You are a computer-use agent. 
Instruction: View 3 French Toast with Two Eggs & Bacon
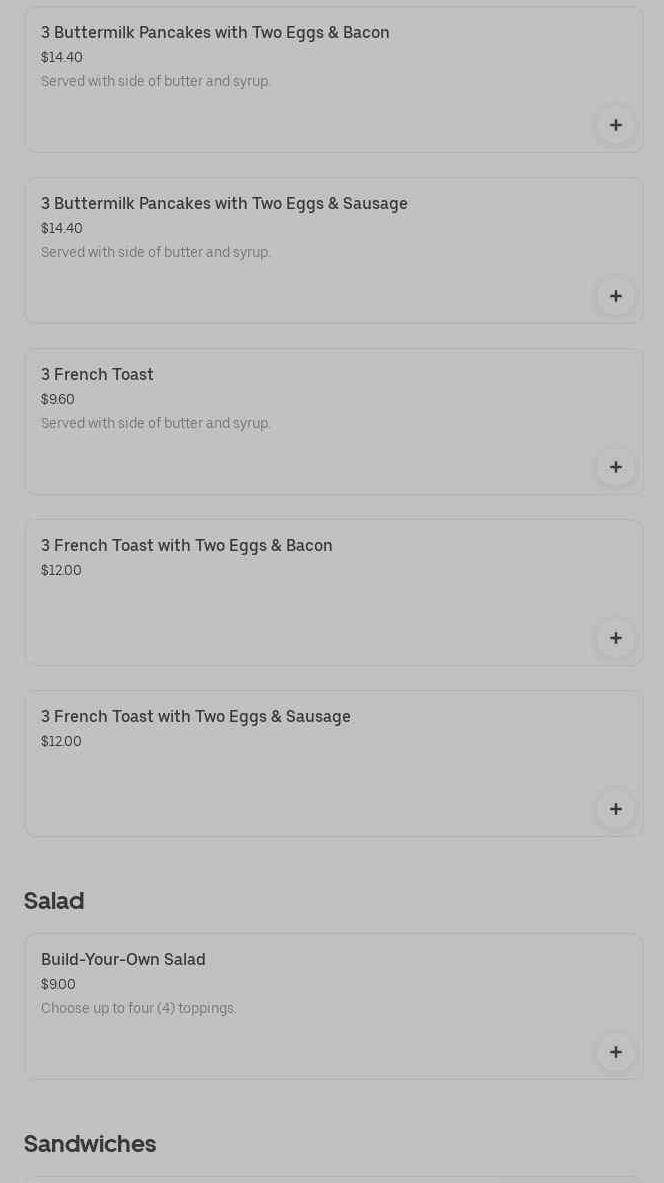point(187,545)
